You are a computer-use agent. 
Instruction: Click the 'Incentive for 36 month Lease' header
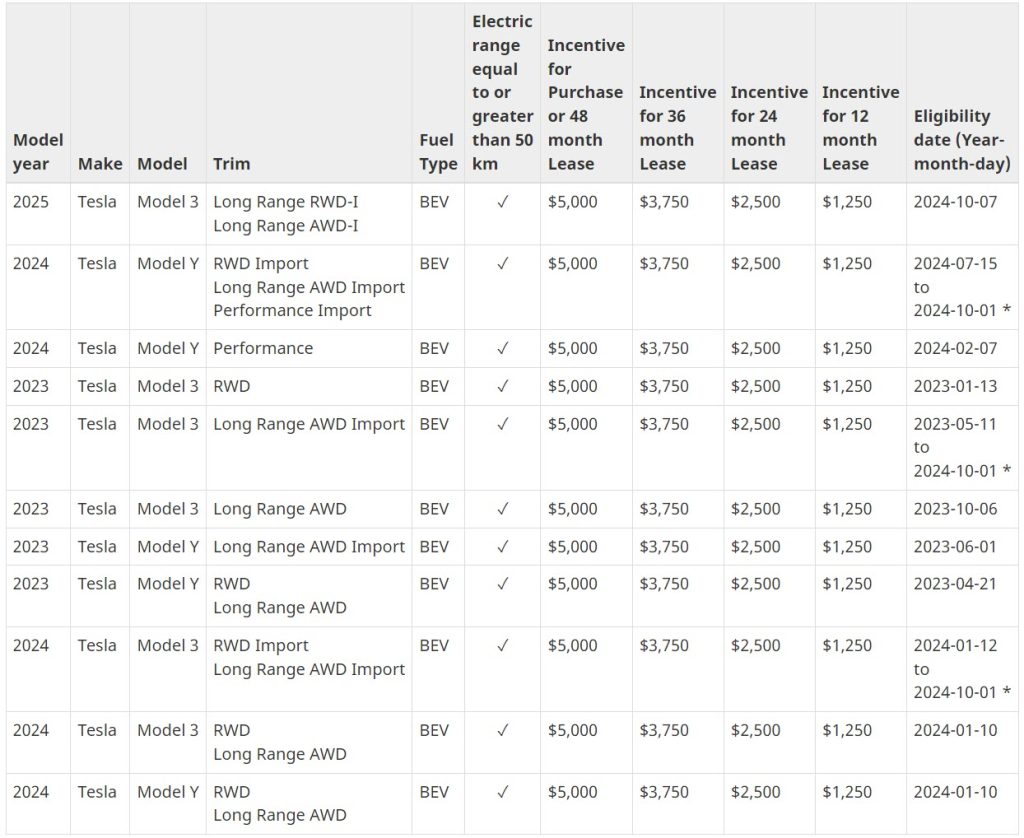(677, 128)
